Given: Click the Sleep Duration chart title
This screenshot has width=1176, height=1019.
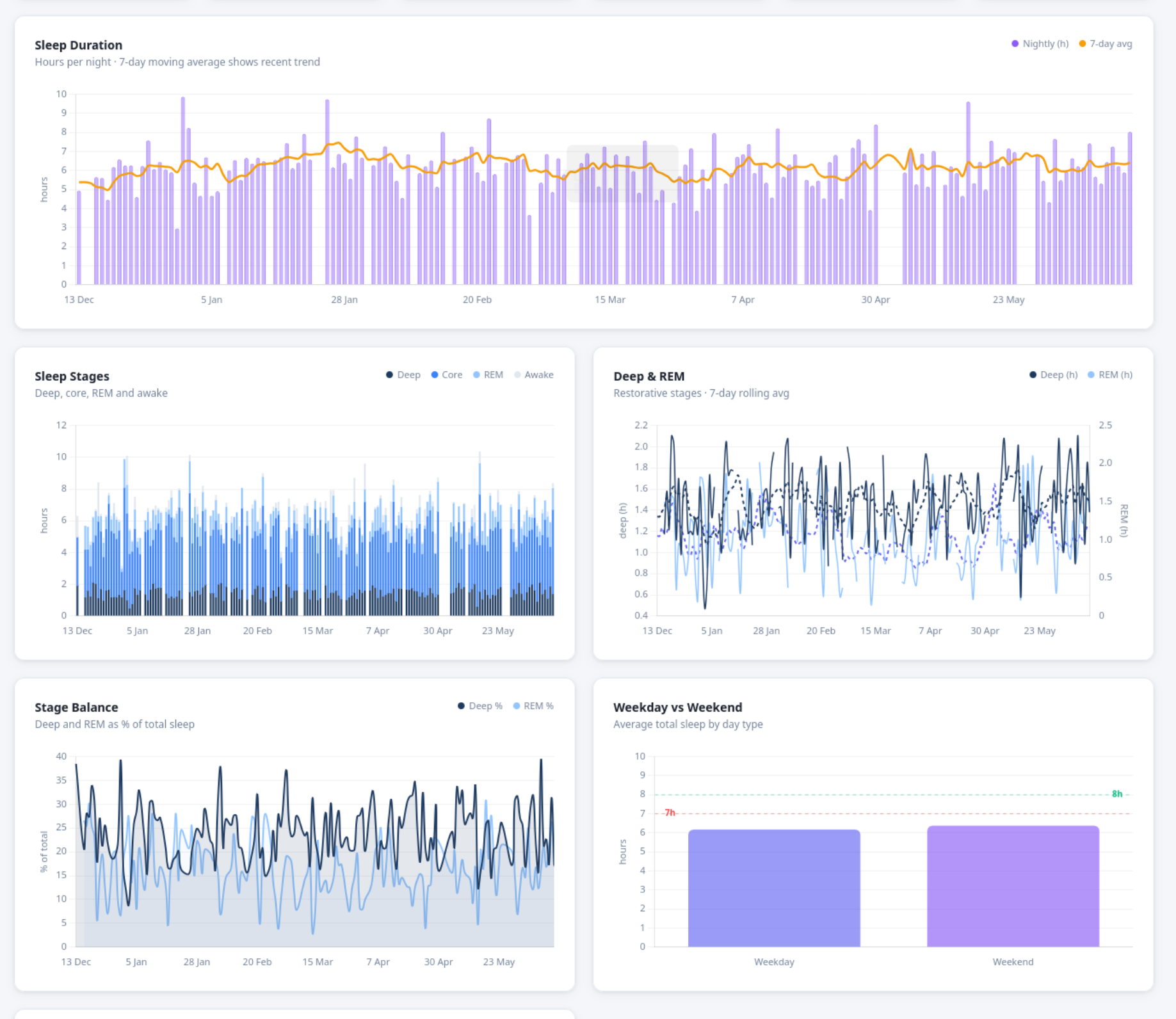Looking at the screenshot, I should 78,45.
